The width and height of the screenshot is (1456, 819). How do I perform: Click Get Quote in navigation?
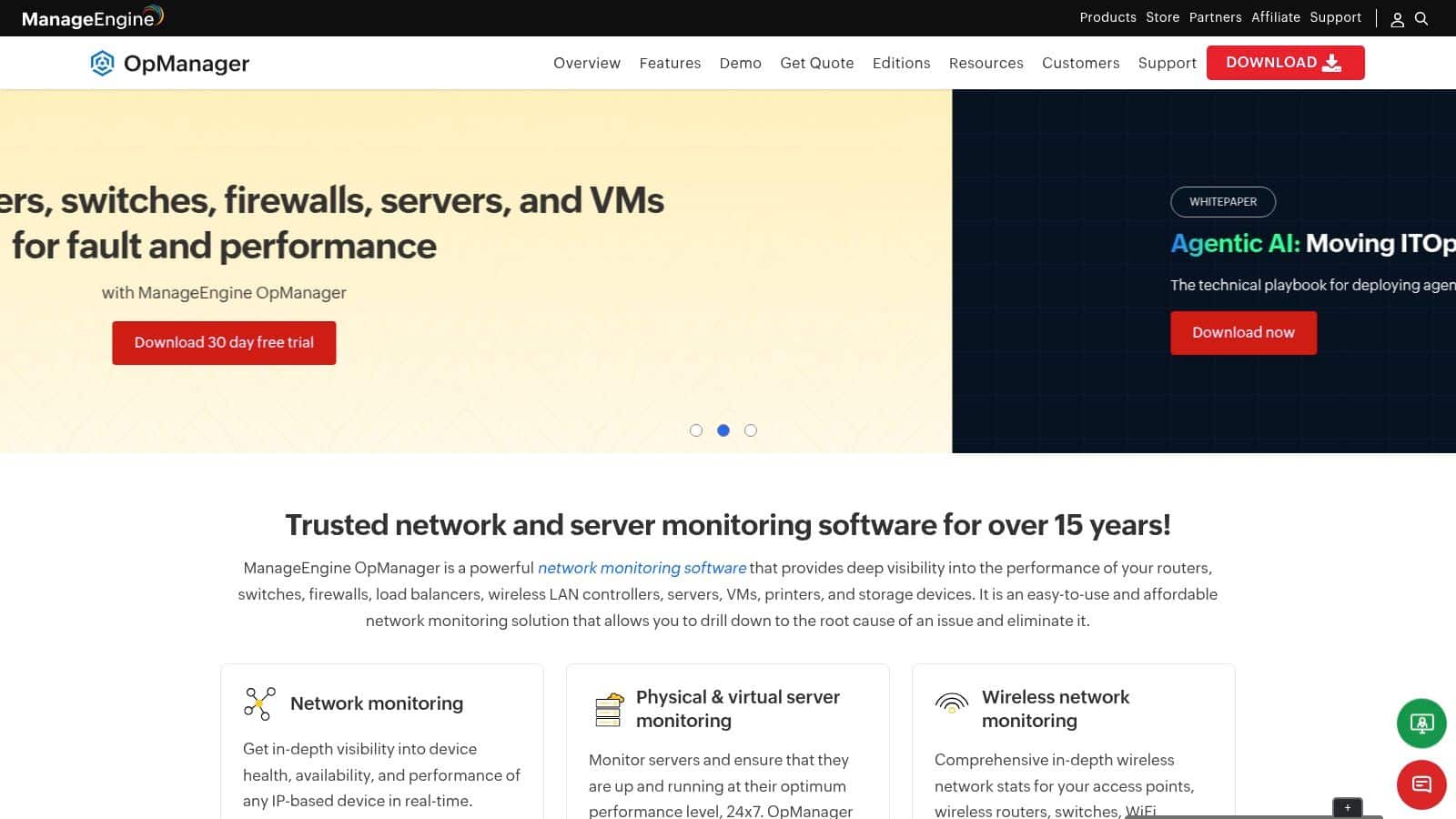(817, 63)
